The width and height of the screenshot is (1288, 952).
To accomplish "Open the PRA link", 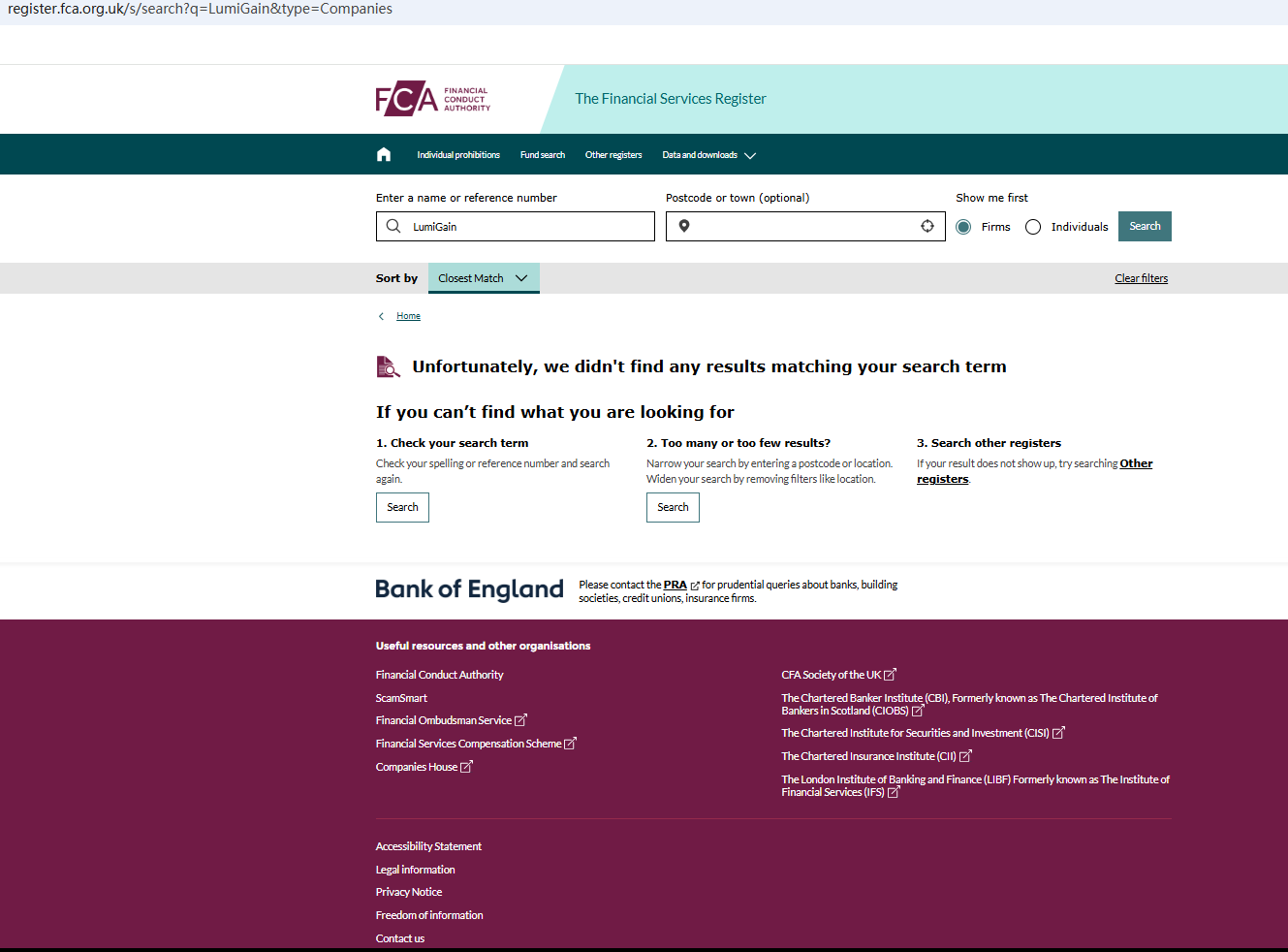I will pos(675,586).
